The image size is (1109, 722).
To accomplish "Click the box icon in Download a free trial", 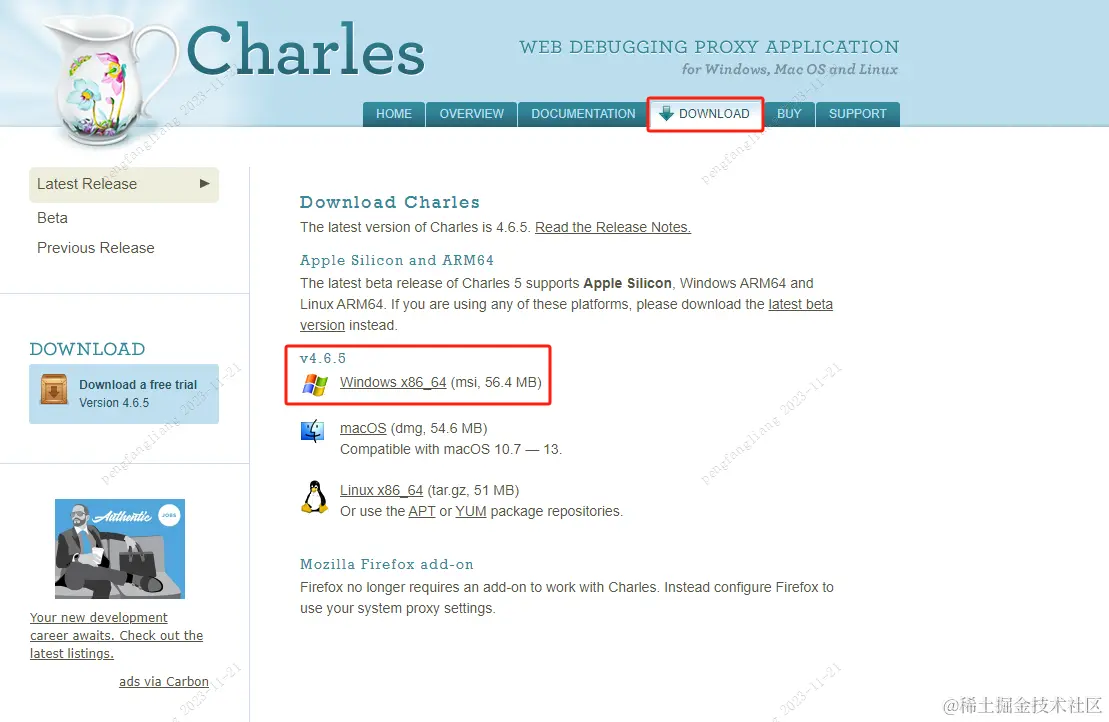I will (54, 389).
